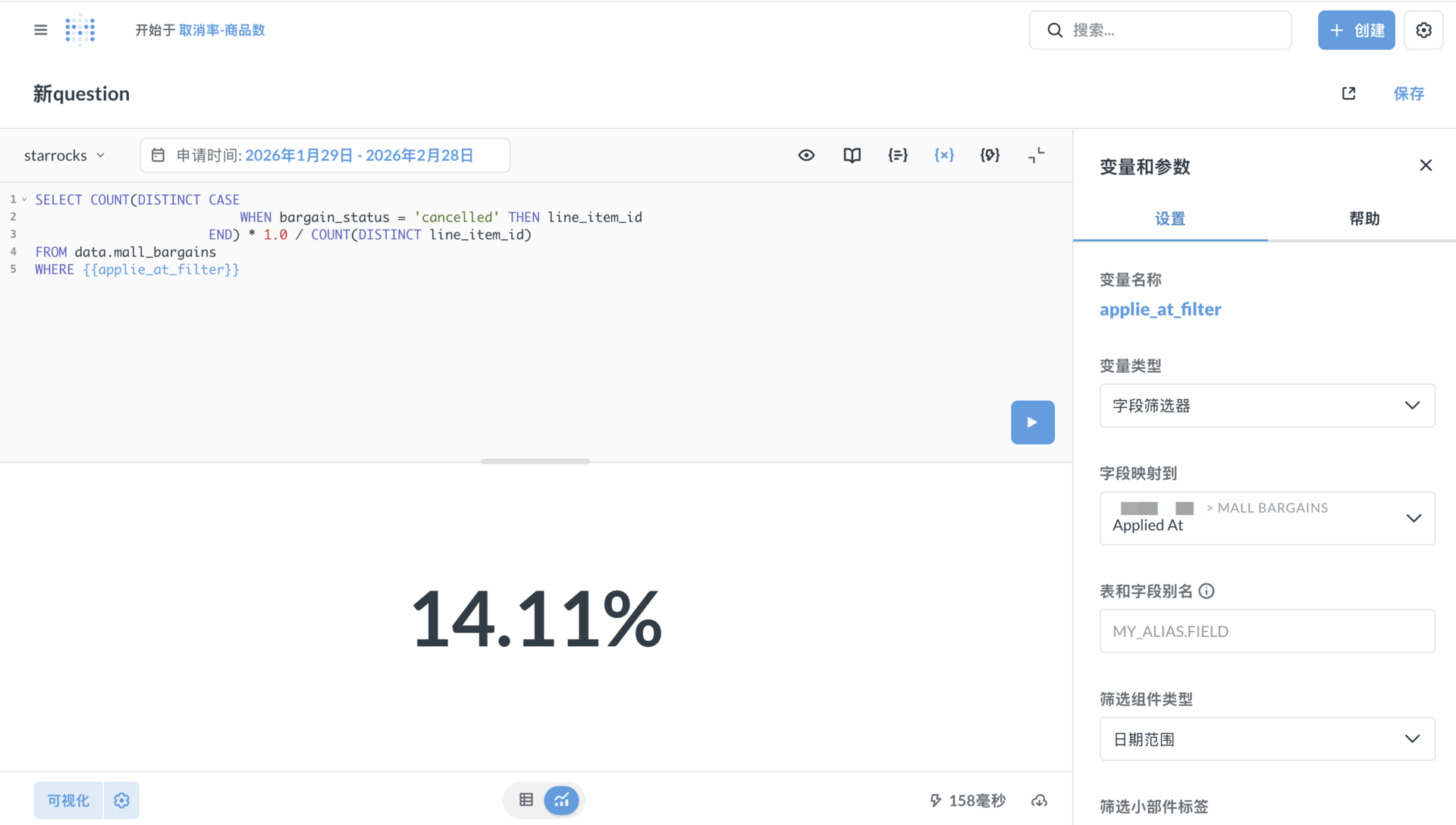Click the 保存 link to save question

1409,93
